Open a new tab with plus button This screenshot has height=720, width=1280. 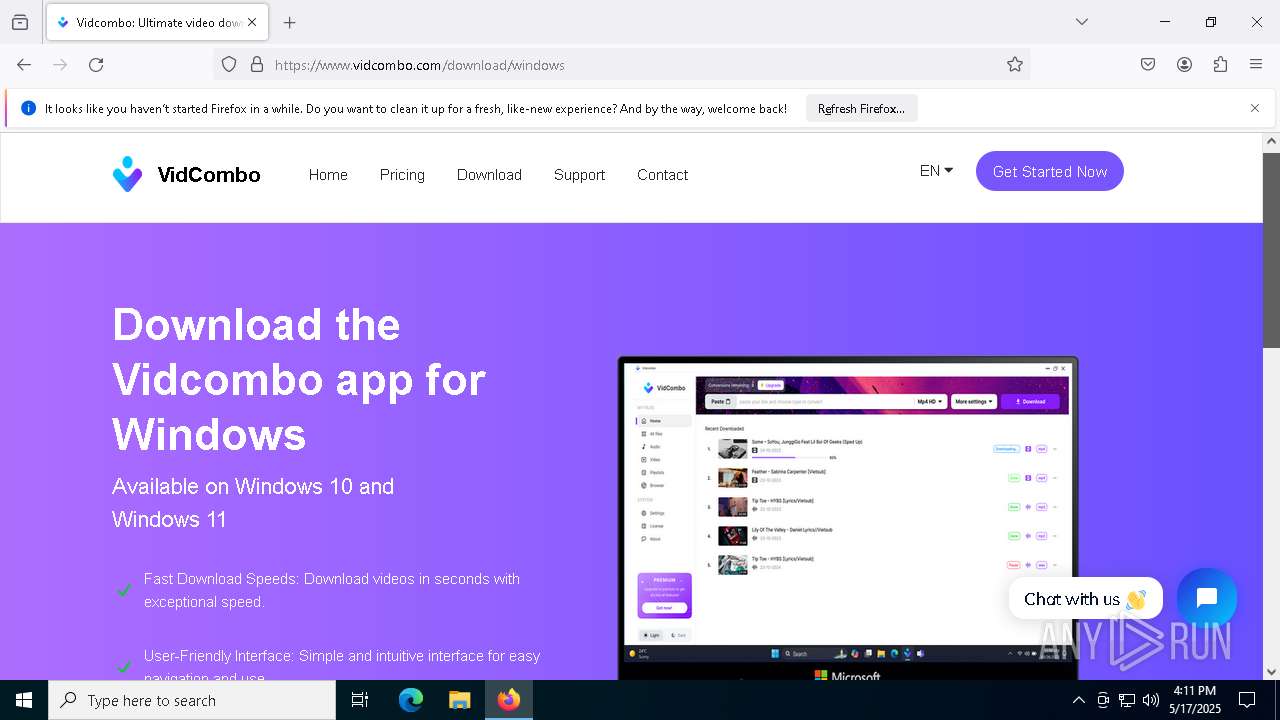point(290,22)
